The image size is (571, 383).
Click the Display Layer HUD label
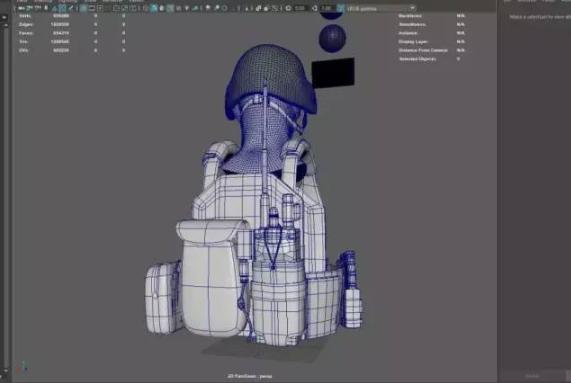click(x=413, y=42)
